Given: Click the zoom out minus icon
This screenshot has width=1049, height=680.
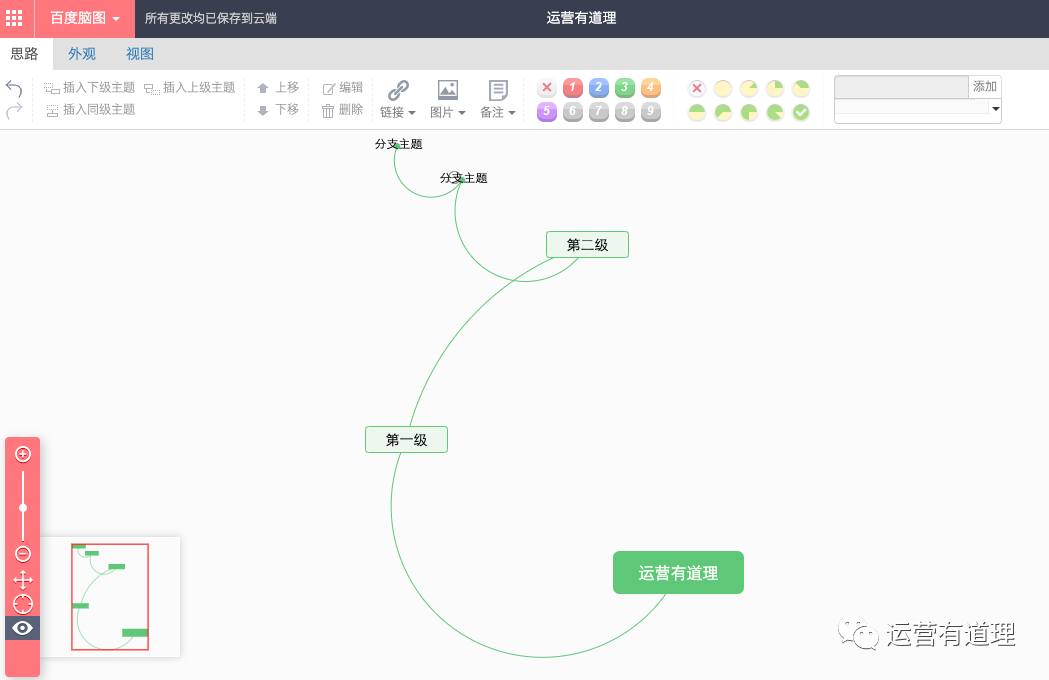Looking at the screenshot, I should (23, 553).
